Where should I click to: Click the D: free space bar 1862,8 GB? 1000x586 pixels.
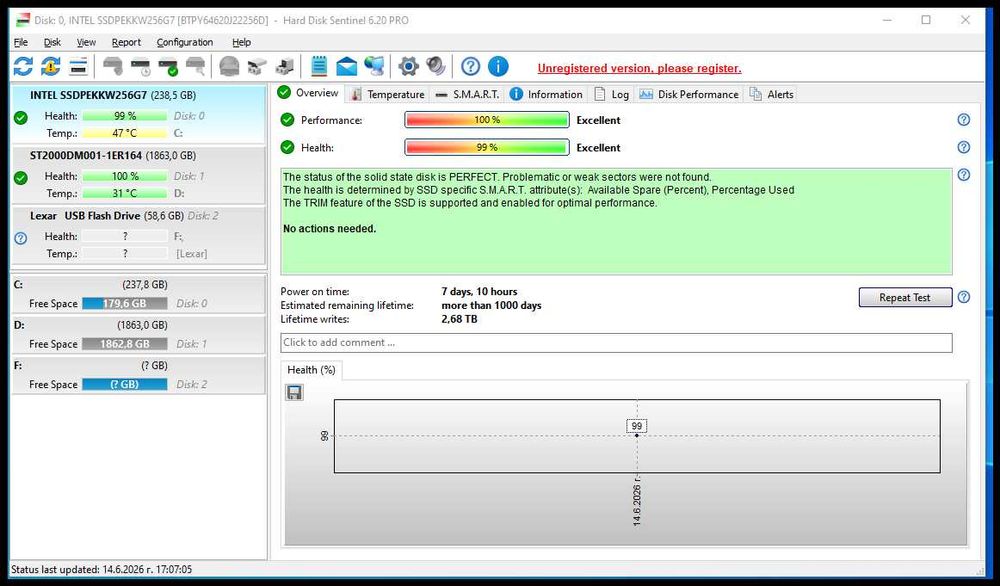click(x=125, y=344)
